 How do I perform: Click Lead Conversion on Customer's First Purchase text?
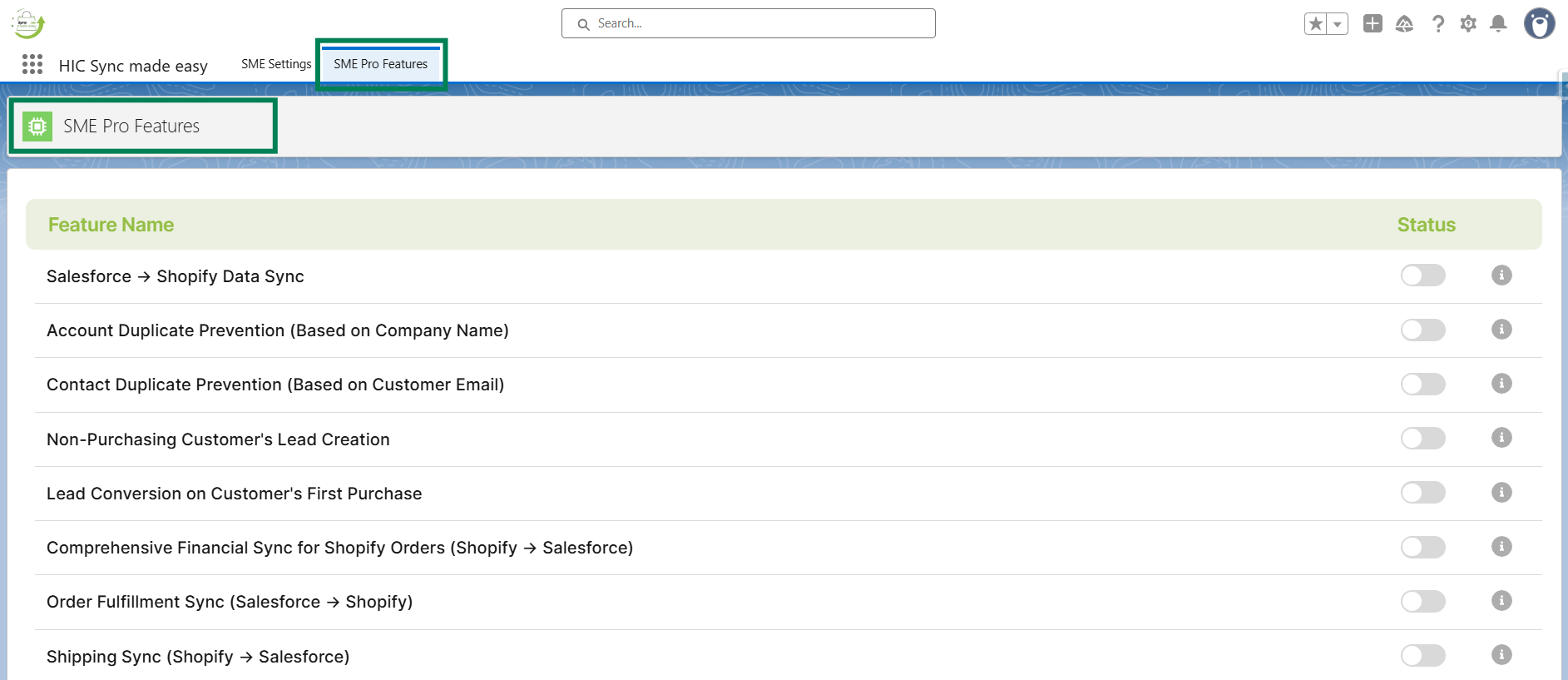tap(235, 494)
